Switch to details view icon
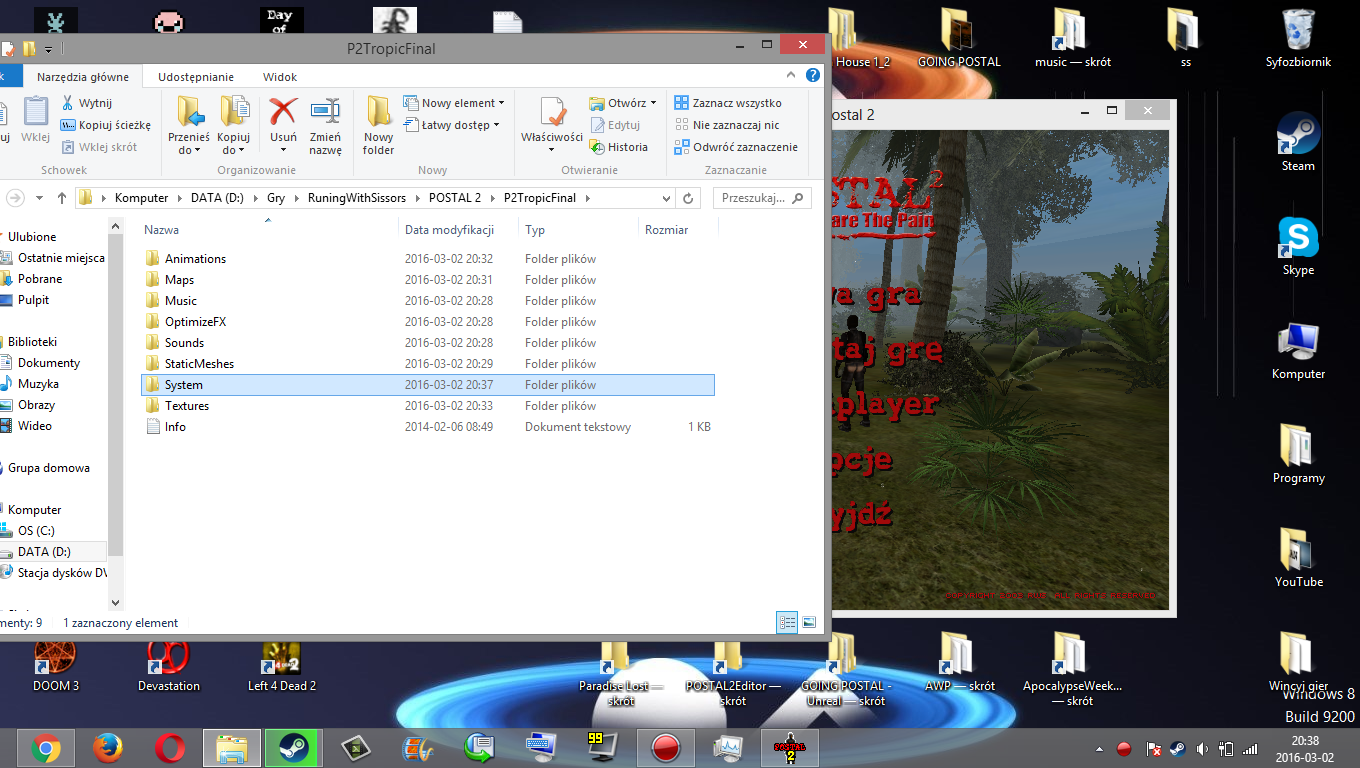Image resolution: width=1360 pixels, height=768 pixels. (x=787, y=622)
